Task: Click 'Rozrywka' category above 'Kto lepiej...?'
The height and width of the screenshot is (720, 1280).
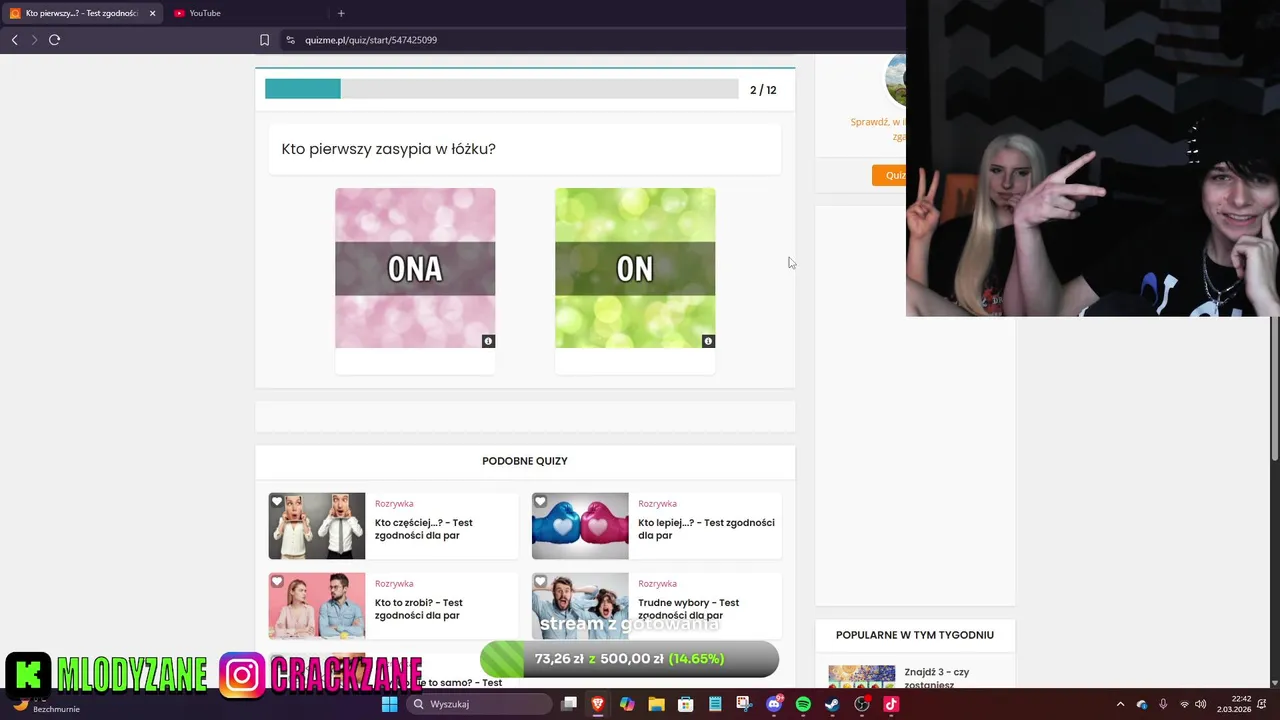Action: [x=657, y=504]
